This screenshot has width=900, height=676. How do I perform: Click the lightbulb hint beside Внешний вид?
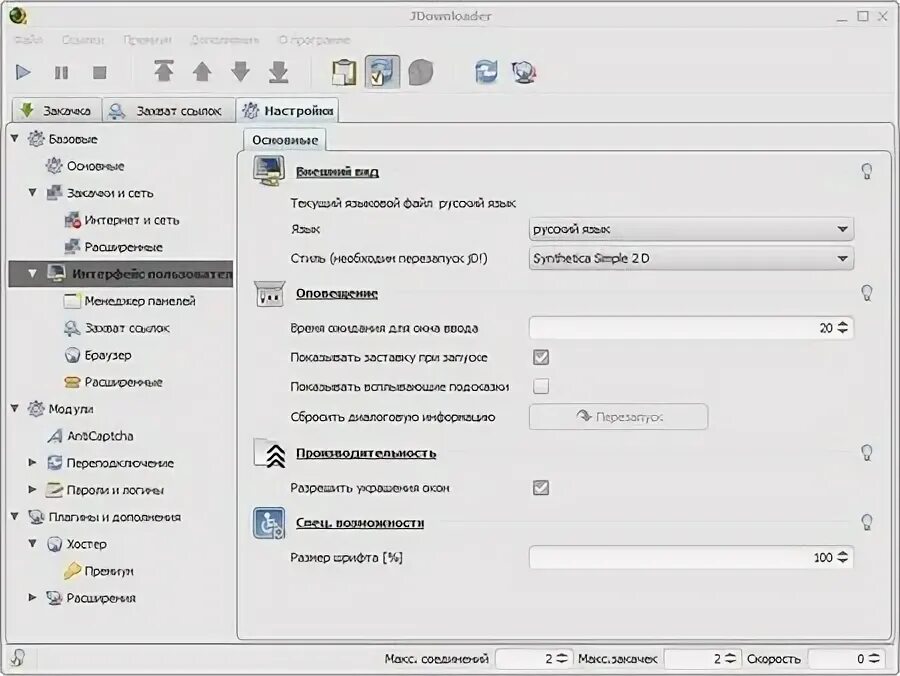pyautogui.click(x=867, y=171)
